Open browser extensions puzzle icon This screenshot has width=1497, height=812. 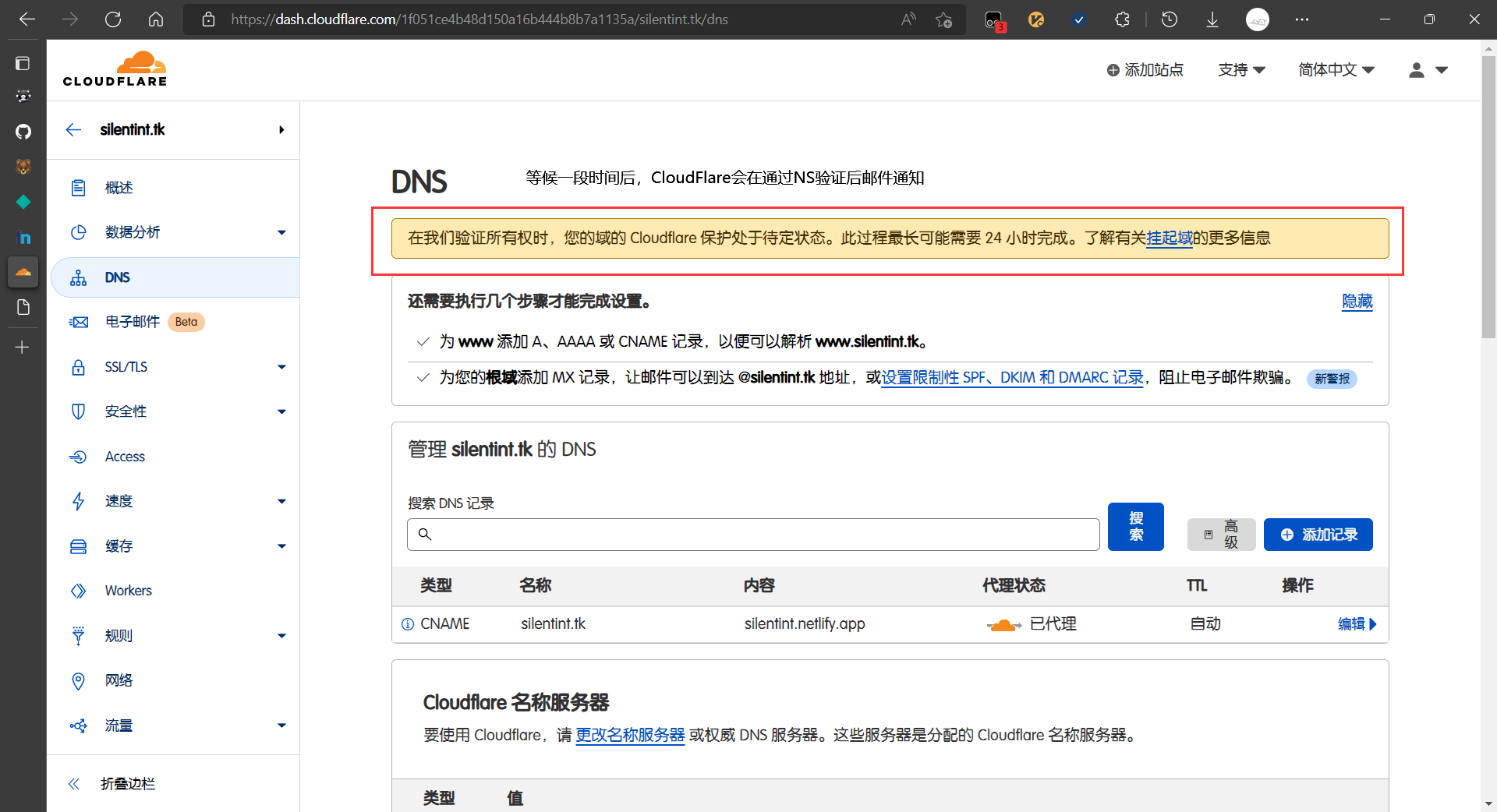pyautogui.click(x=1122, y=19)
